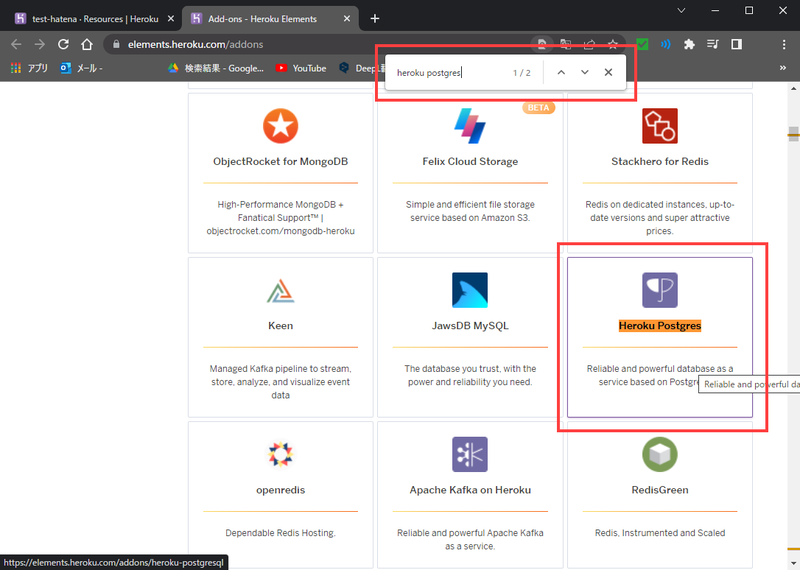
Task: Click 'Redis, Instrumented and Scaled' description
Action: click(660, 533)
